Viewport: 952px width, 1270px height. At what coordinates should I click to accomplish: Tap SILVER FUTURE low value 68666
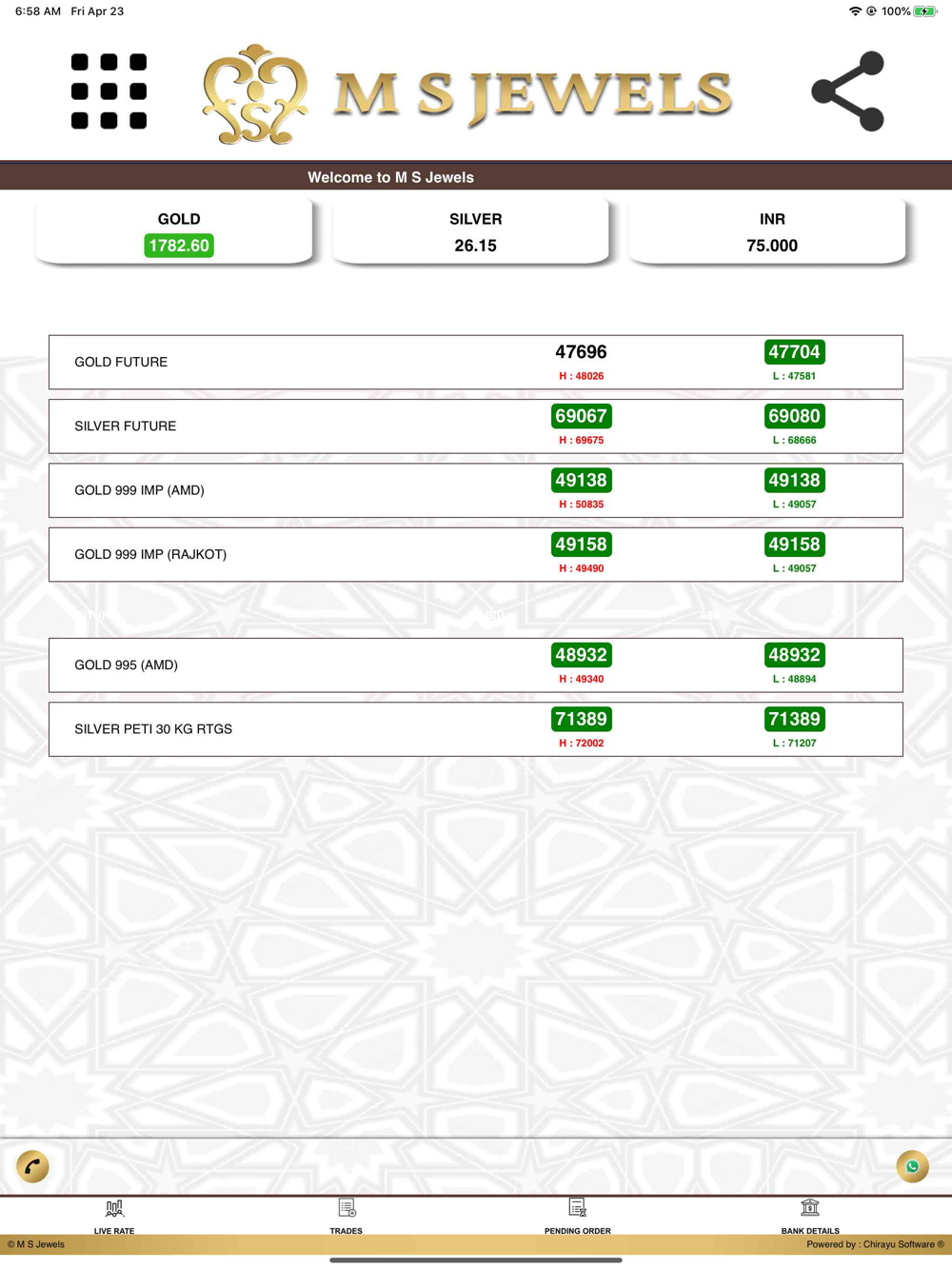click(x=794, y=440)
